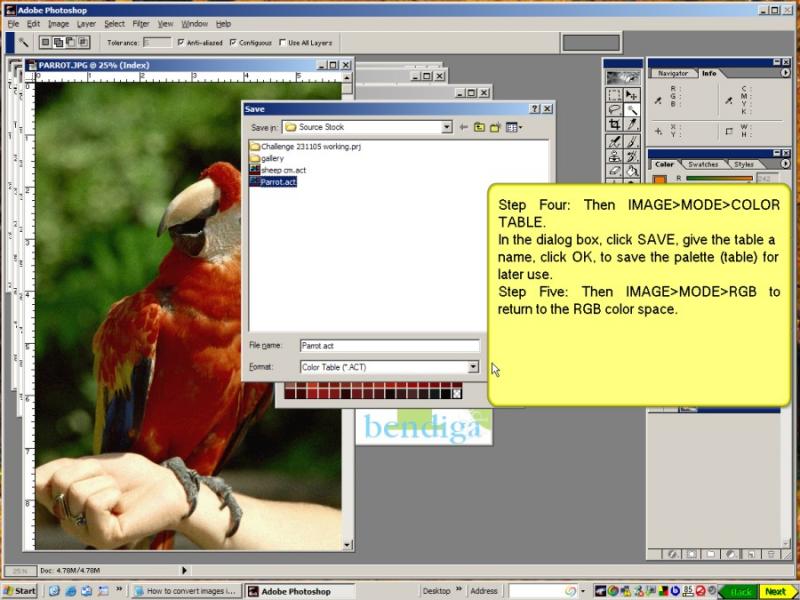Click a swatch in the color table strip
The height and width of the screenshot is (600, 800).
[373, 391]
